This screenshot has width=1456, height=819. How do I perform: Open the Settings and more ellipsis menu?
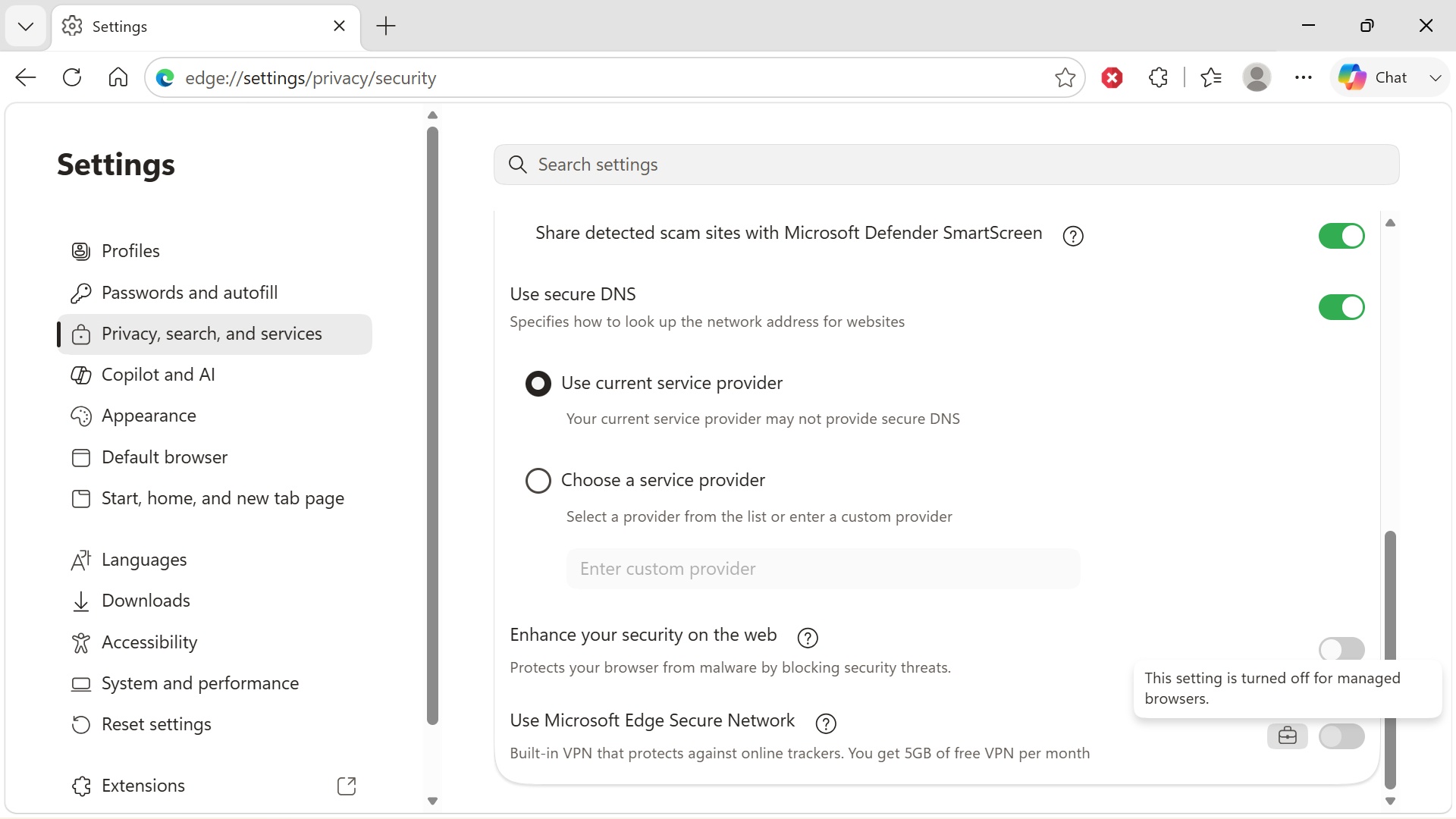click(1304, 77)
